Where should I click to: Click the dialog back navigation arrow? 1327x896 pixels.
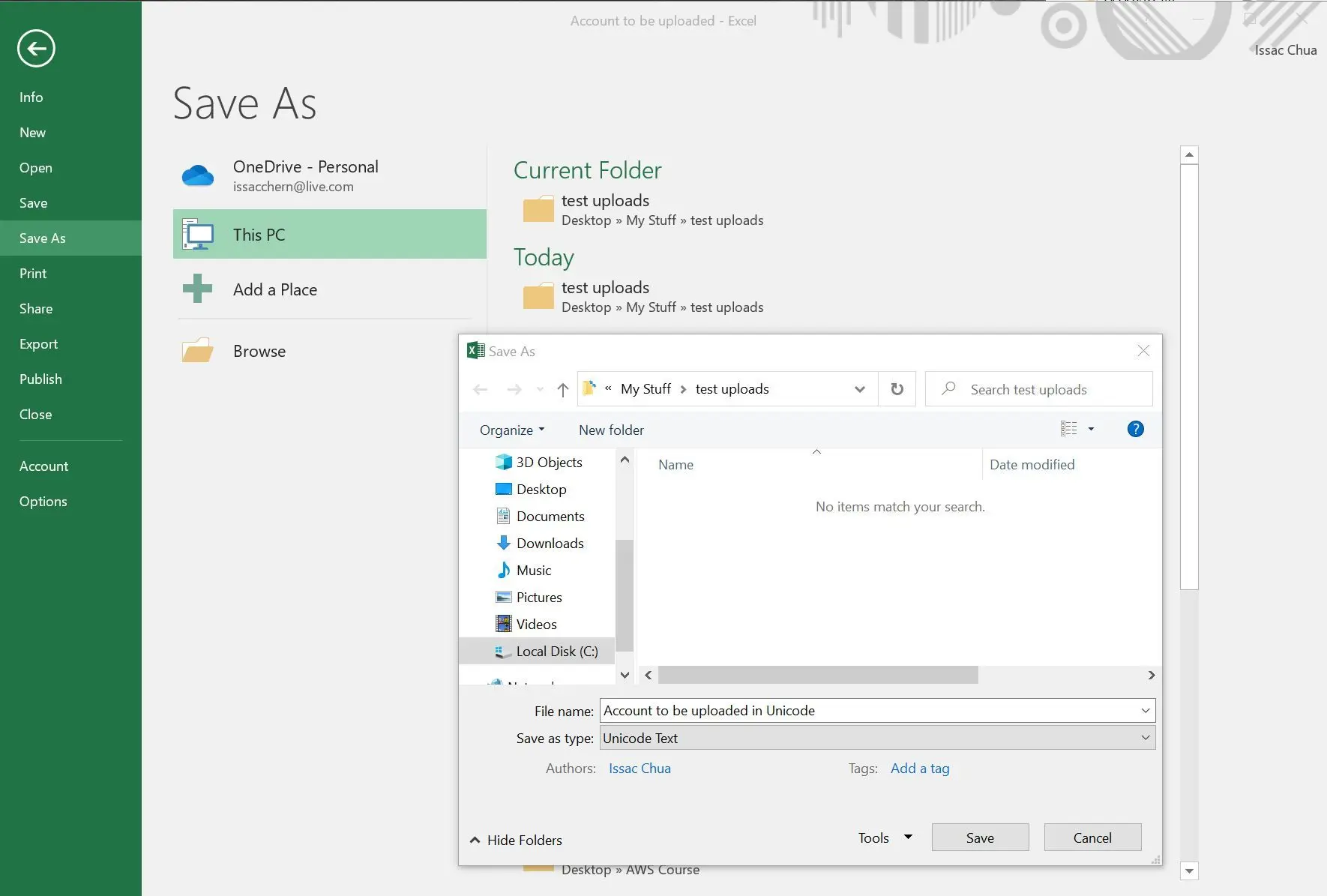point(481,389)
